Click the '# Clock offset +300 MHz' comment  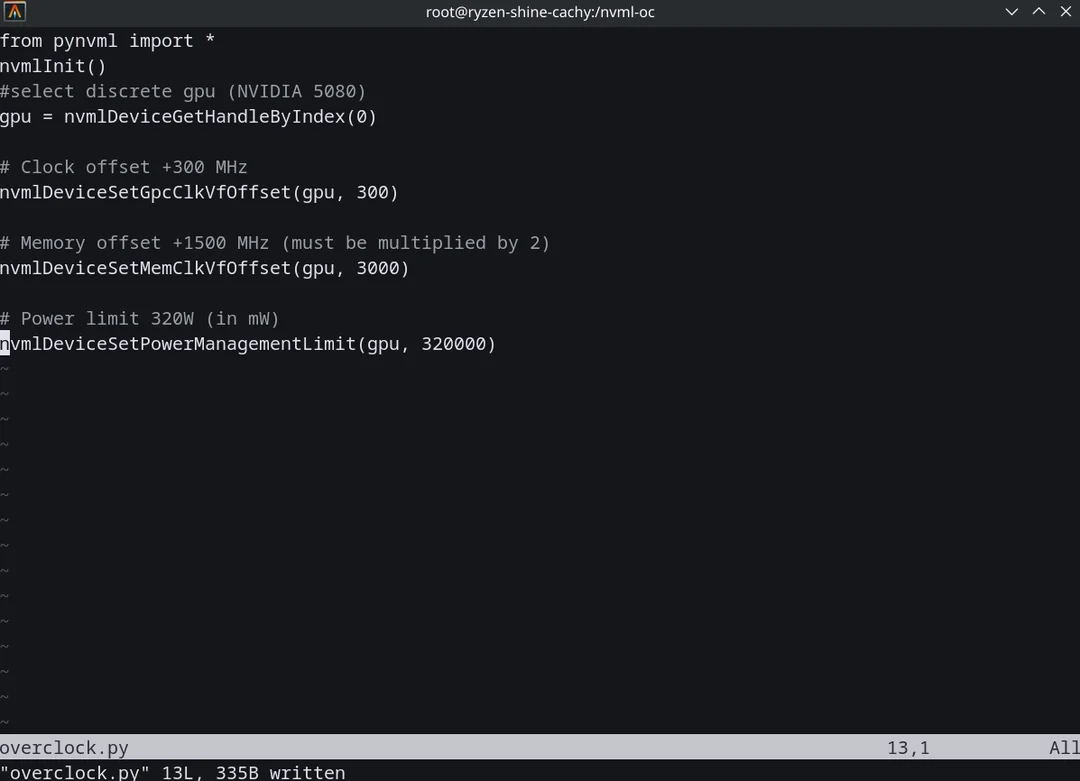coord(123,167)
